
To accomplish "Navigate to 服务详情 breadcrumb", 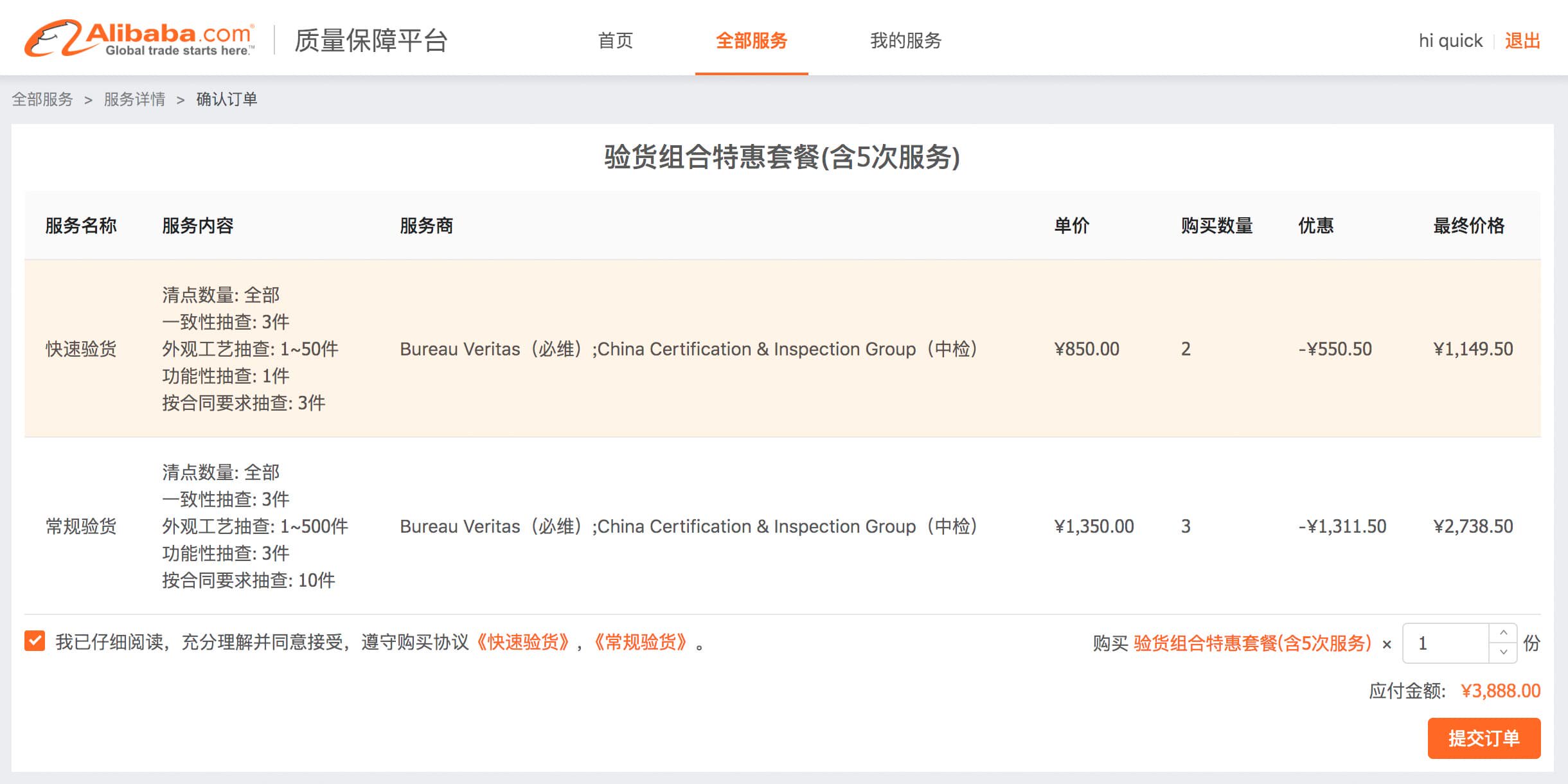I will click(134, 99).
